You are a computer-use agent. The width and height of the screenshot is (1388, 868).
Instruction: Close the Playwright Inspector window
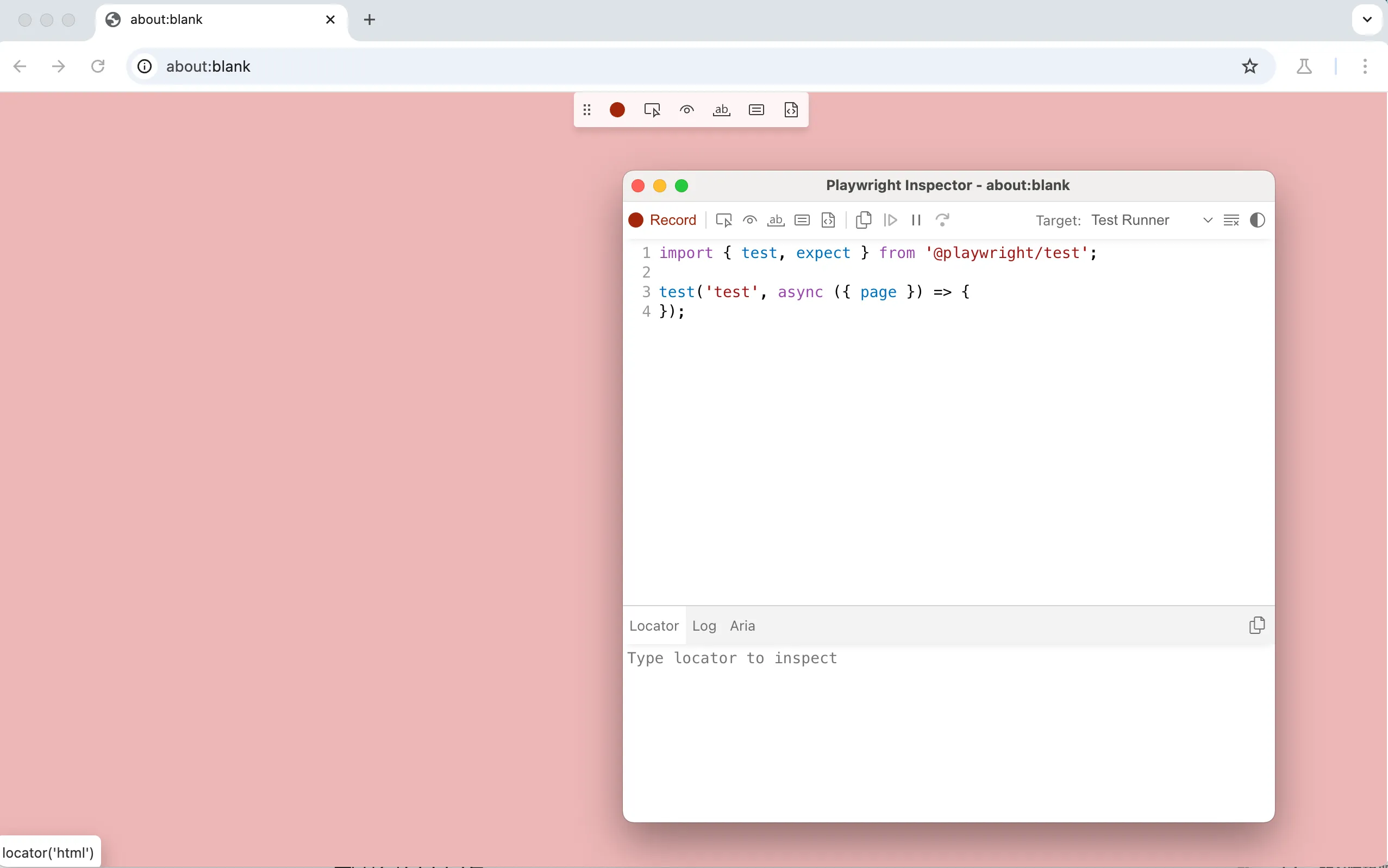(x=638, y=186)
